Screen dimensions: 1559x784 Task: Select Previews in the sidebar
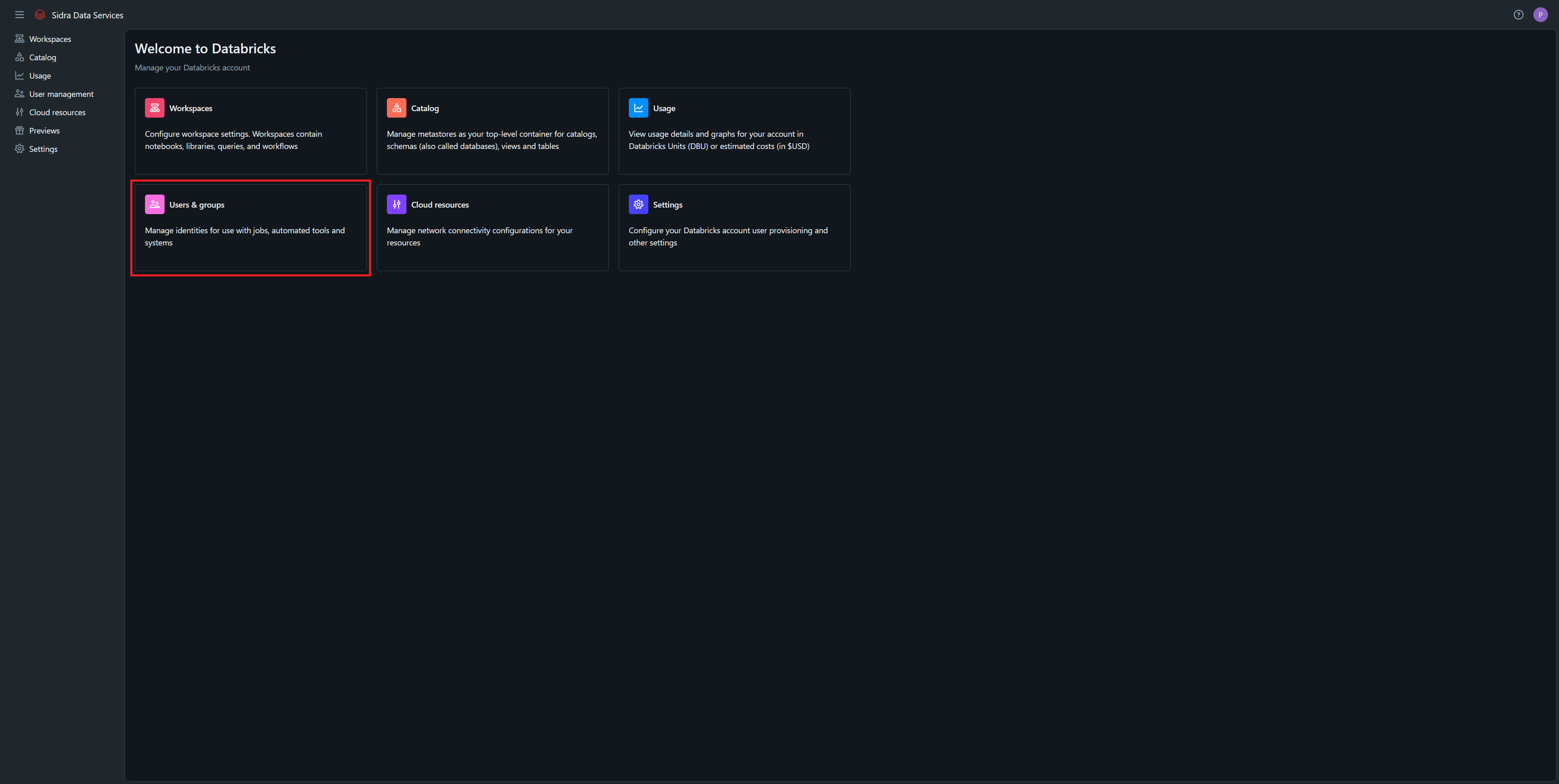tap(44, 131)
